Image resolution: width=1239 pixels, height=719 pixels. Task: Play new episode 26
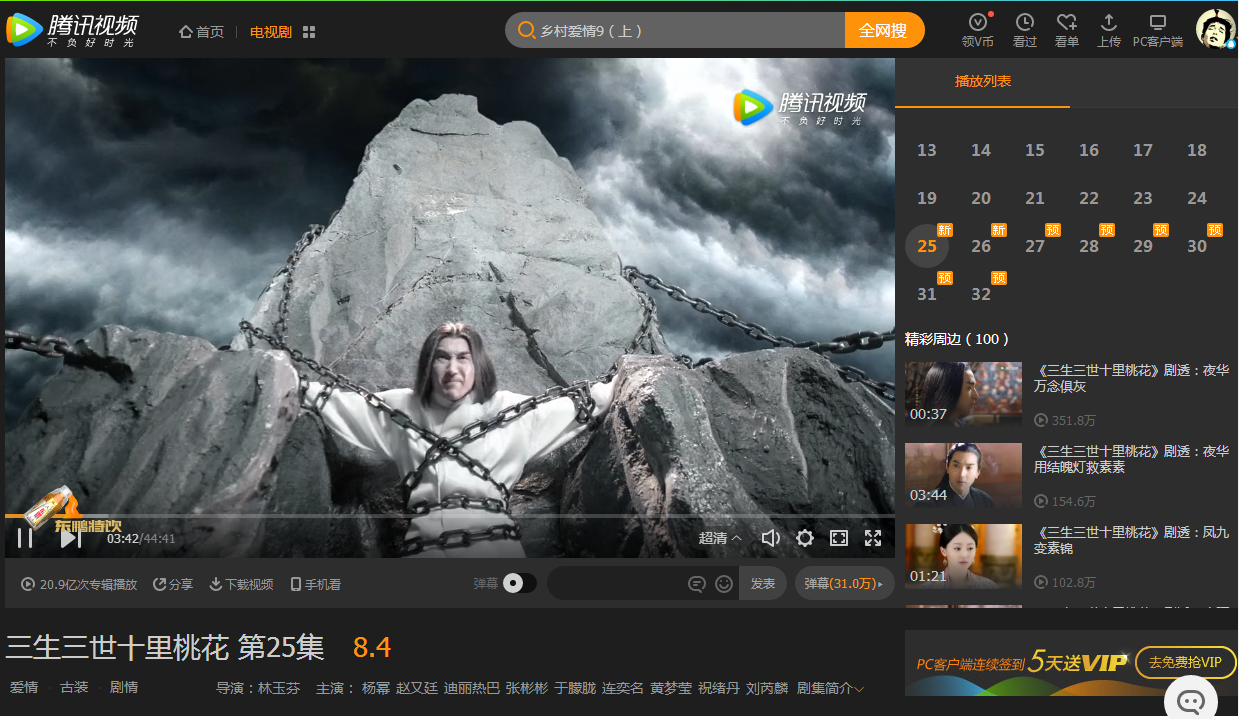pyautogui.click(x=981, y=246)
